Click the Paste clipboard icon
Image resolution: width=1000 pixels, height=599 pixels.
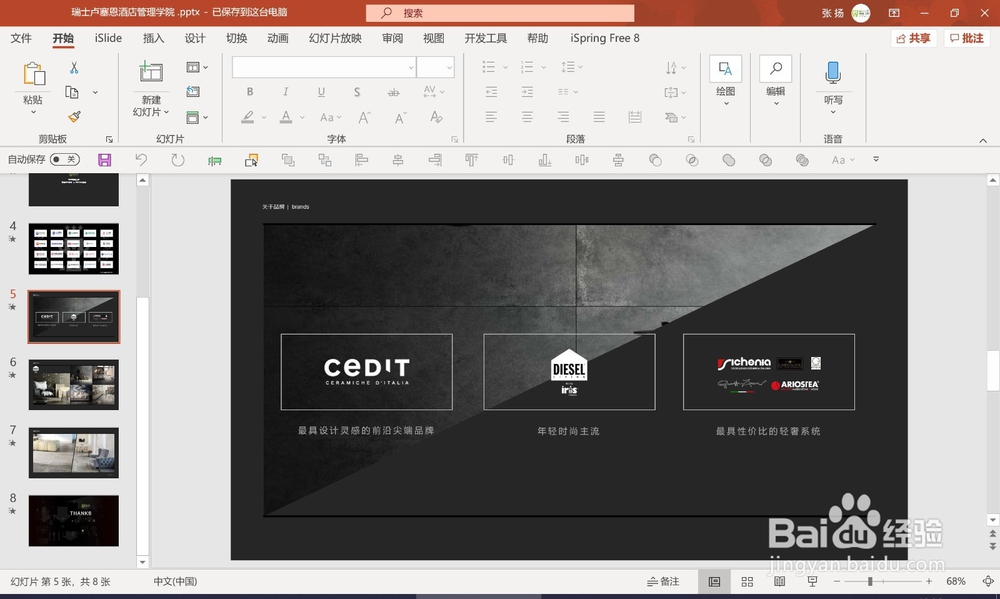click(34, 74)
